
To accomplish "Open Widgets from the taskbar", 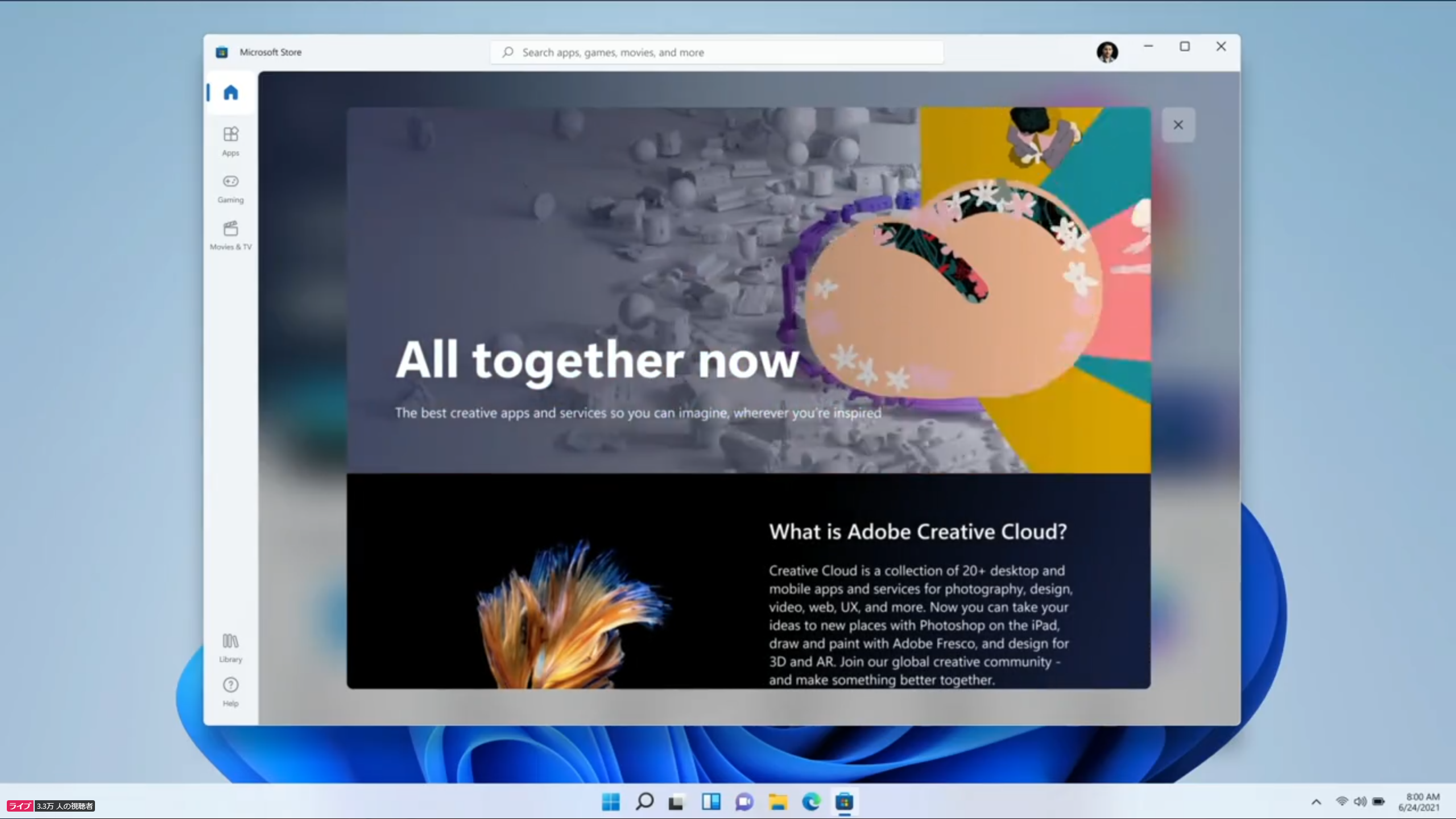I will 711,802.
